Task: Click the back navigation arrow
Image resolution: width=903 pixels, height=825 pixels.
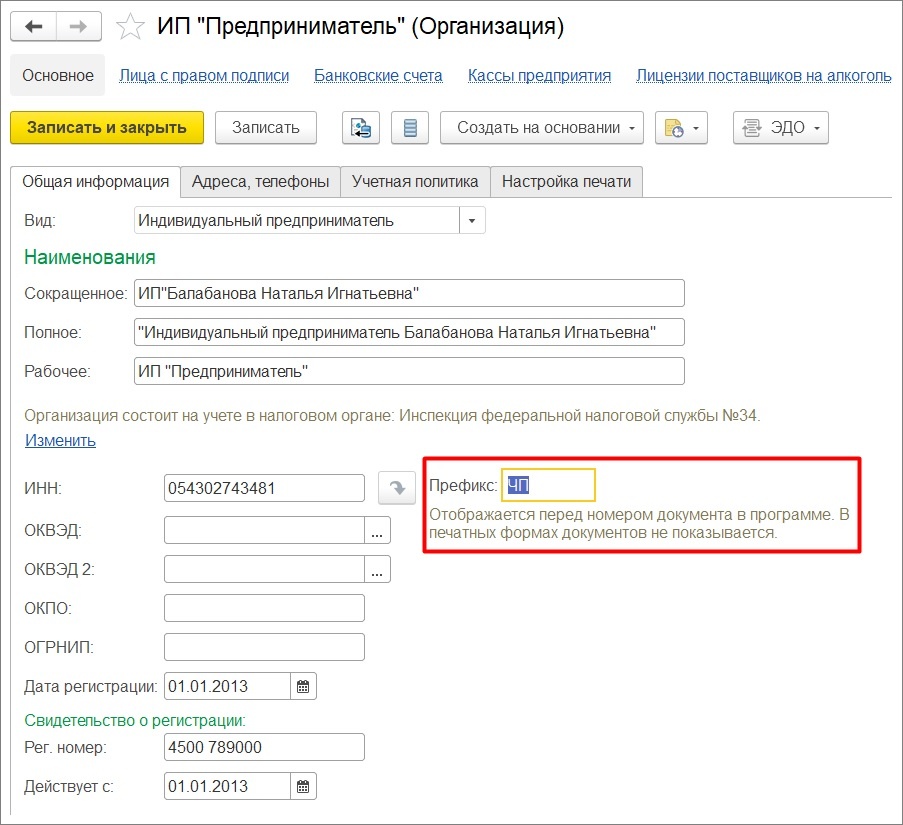Action: point(34,26)
